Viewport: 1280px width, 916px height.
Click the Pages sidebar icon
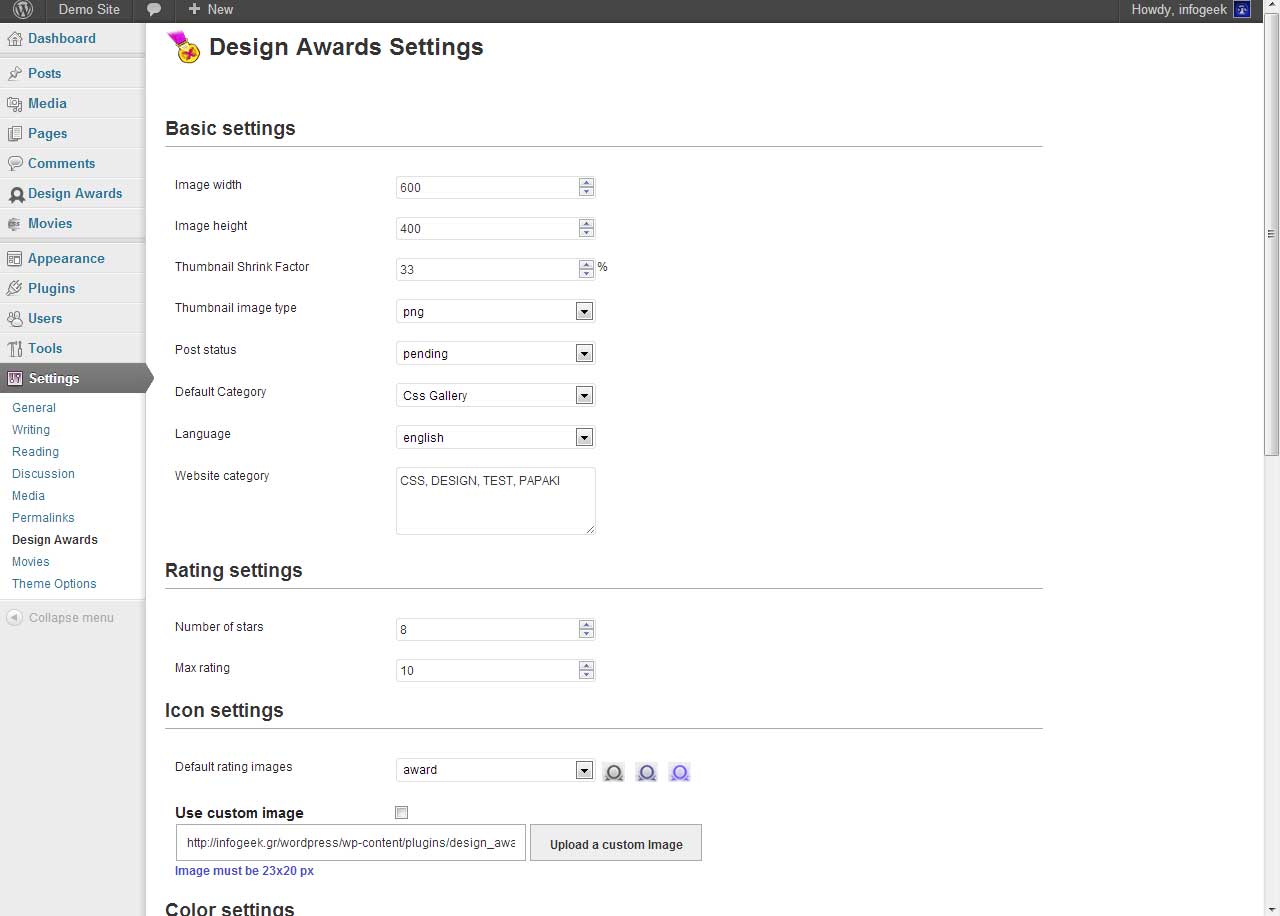point(15,134)
